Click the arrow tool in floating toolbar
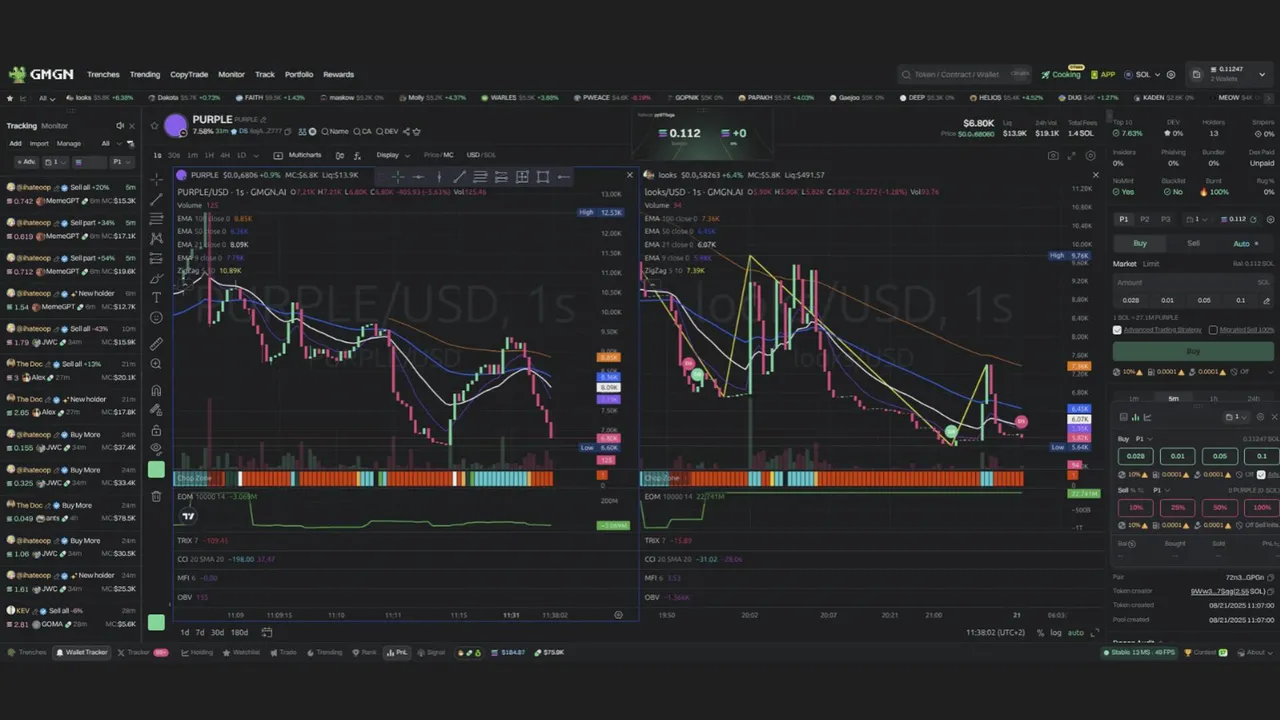1280x720 pixels. [564, 177]
